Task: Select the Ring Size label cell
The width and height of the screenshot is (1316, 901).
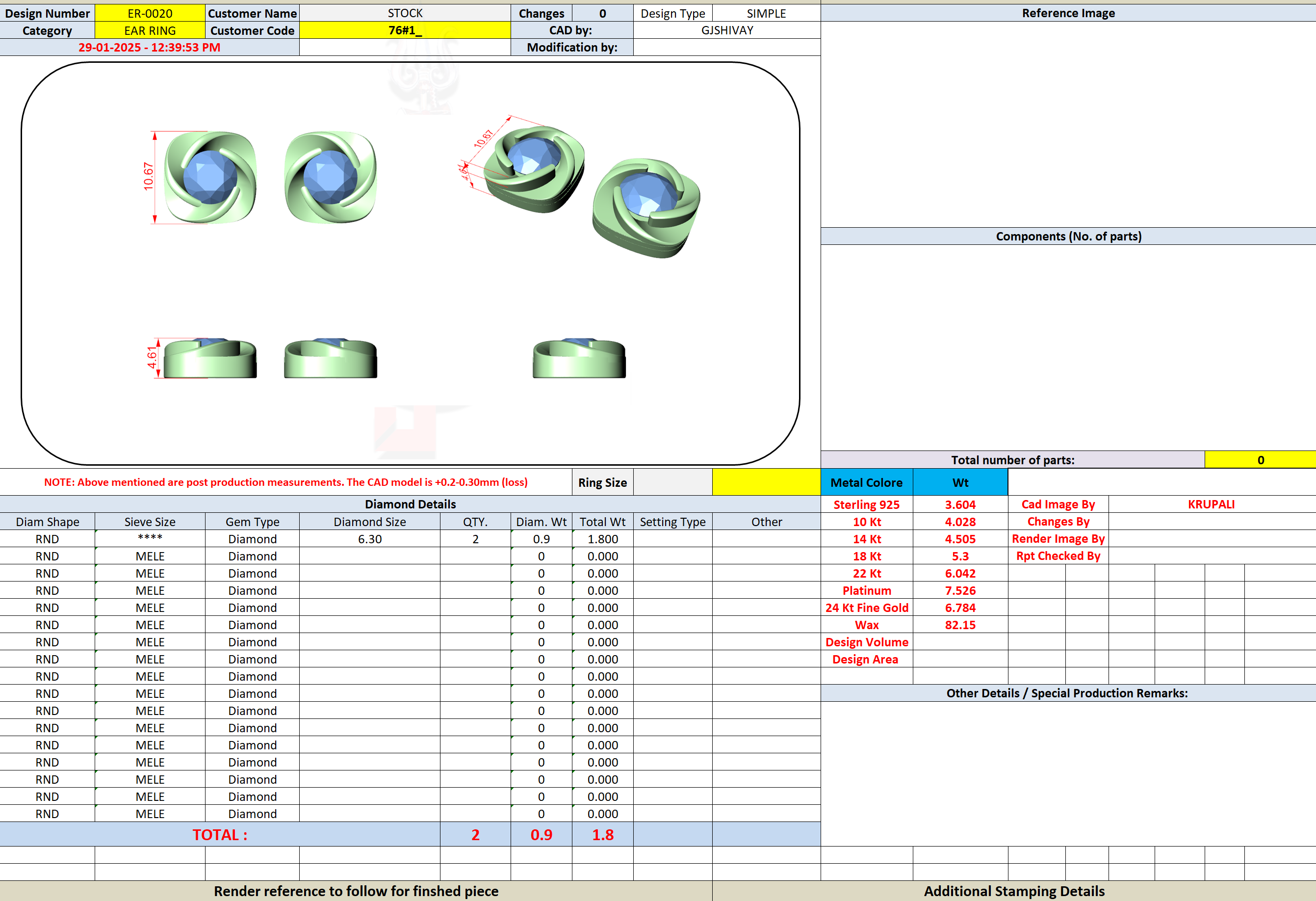Action: click(602, 483)
